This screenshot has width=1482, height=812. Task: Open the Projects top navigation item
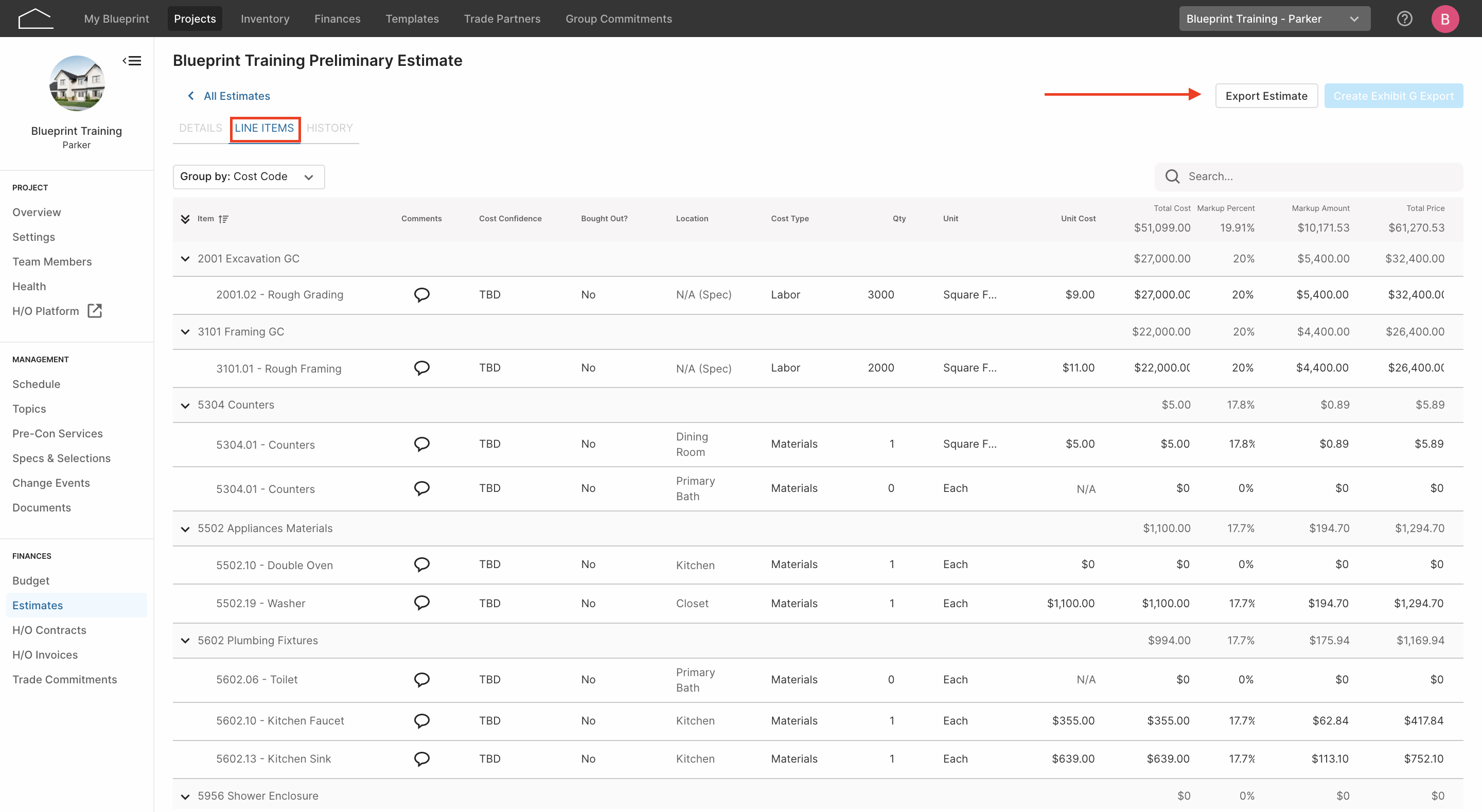click(x=195, y=19)
